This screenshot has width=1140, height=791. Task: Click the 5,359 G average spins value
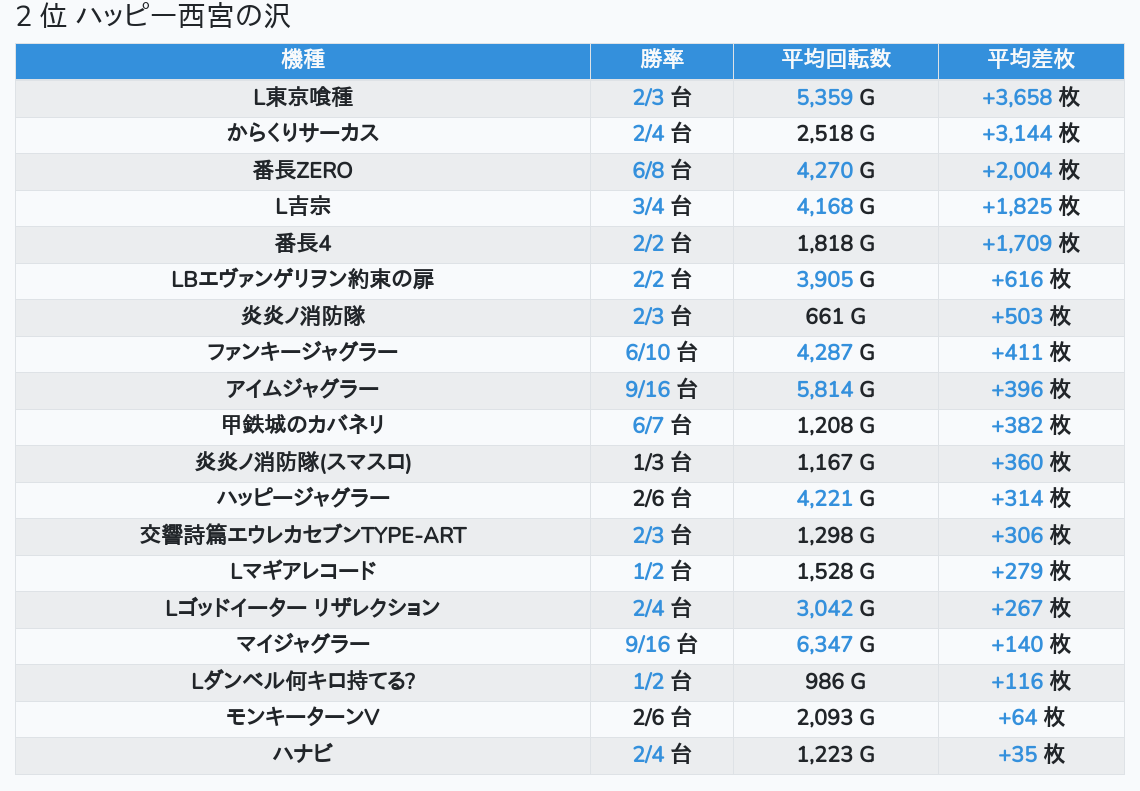click(x=835, y=97)
